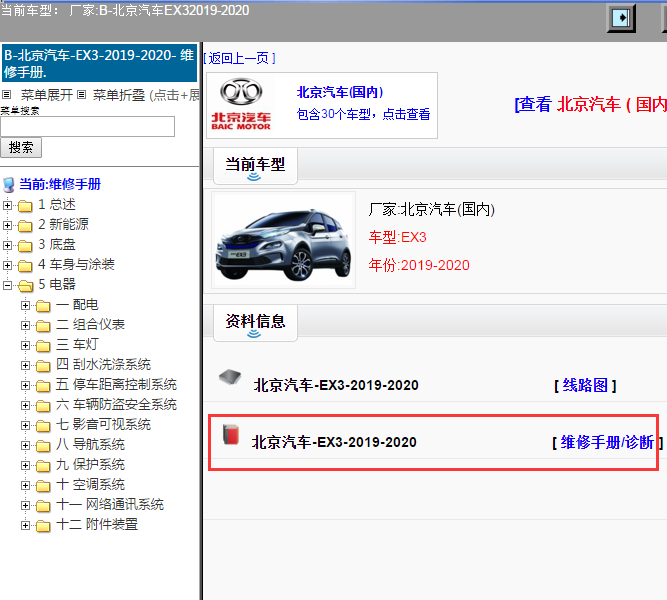Click the folder icon for 二 组合仪表
The height and width of the screenshot is (600, 667).
coord(43,326)
